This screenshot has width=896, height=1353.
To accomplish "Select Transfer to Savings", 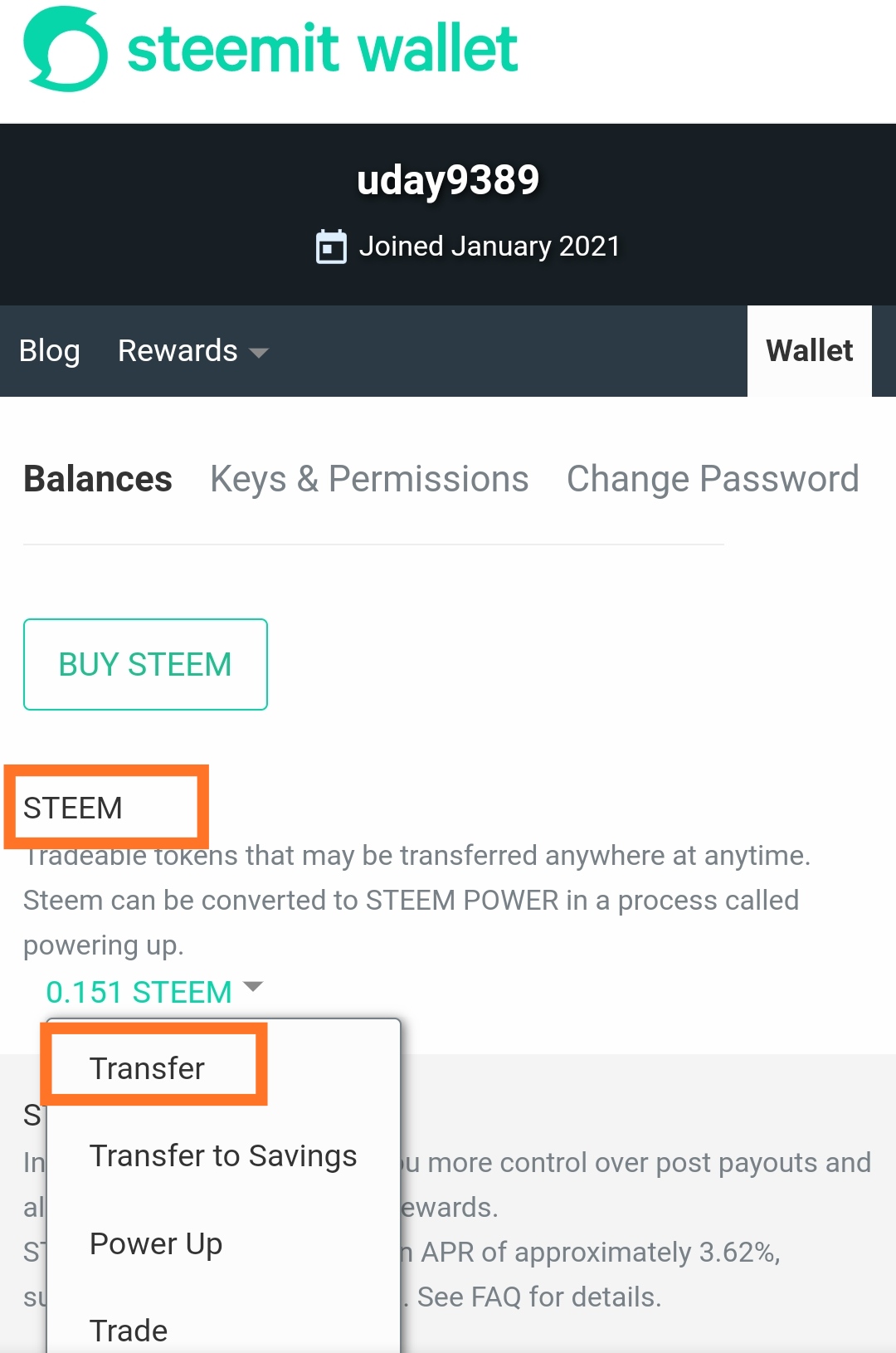I will [223, 1155].
